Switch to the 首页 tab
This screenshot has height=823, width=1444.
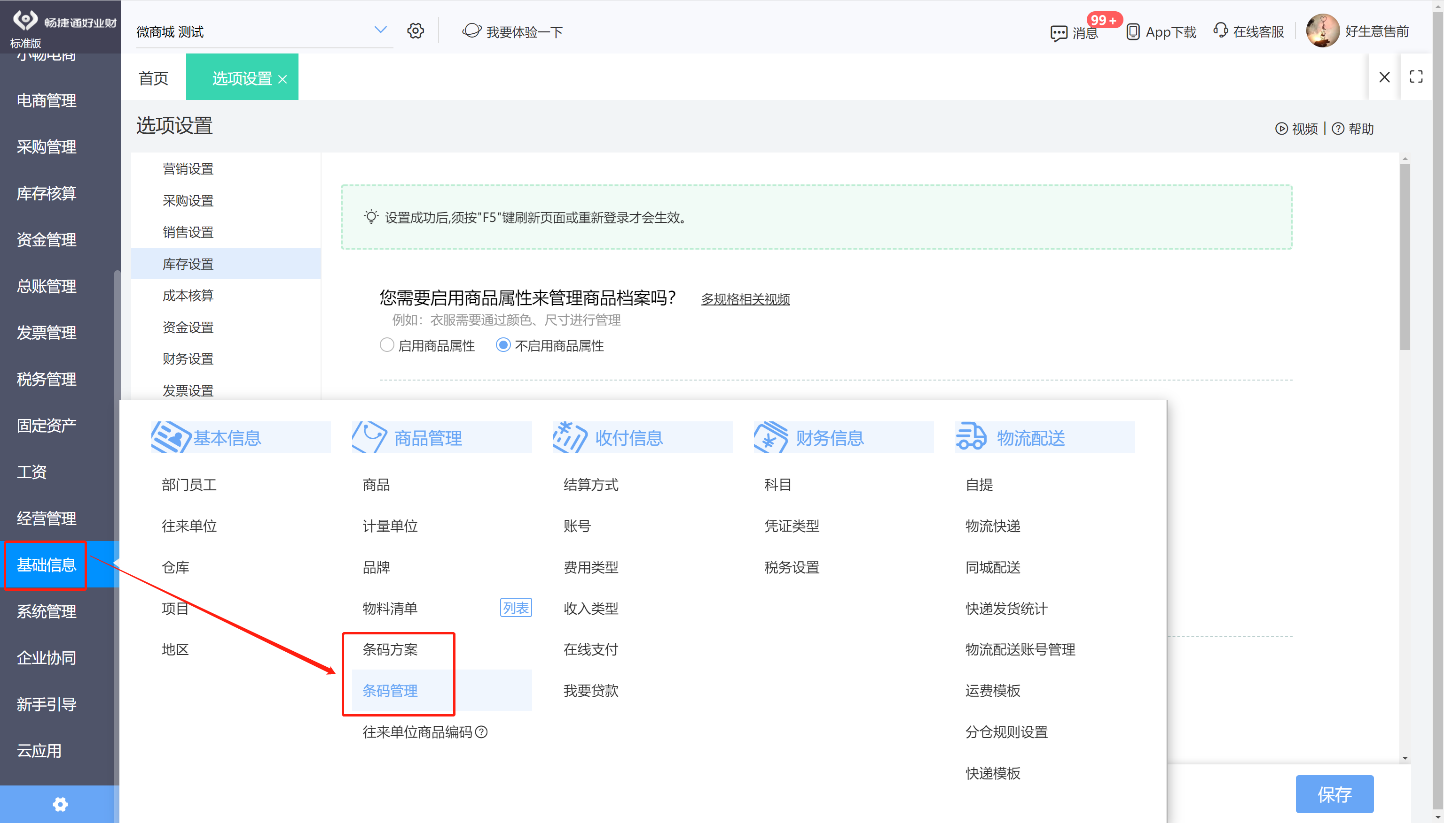(153, 78)
